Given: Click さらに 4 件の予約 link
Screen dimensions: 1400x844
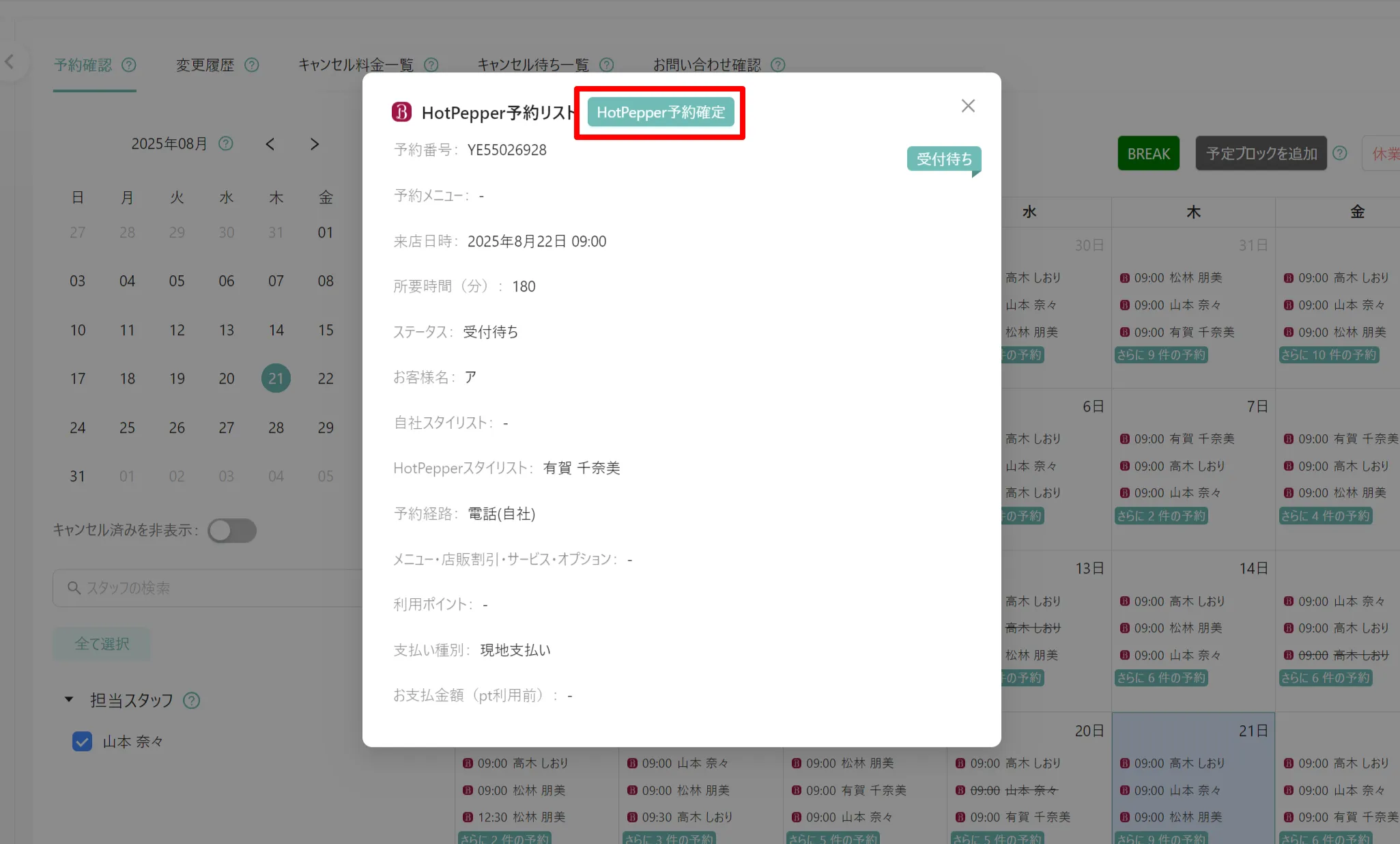Looking at the screenshot, I should (x=1325, y=516).
